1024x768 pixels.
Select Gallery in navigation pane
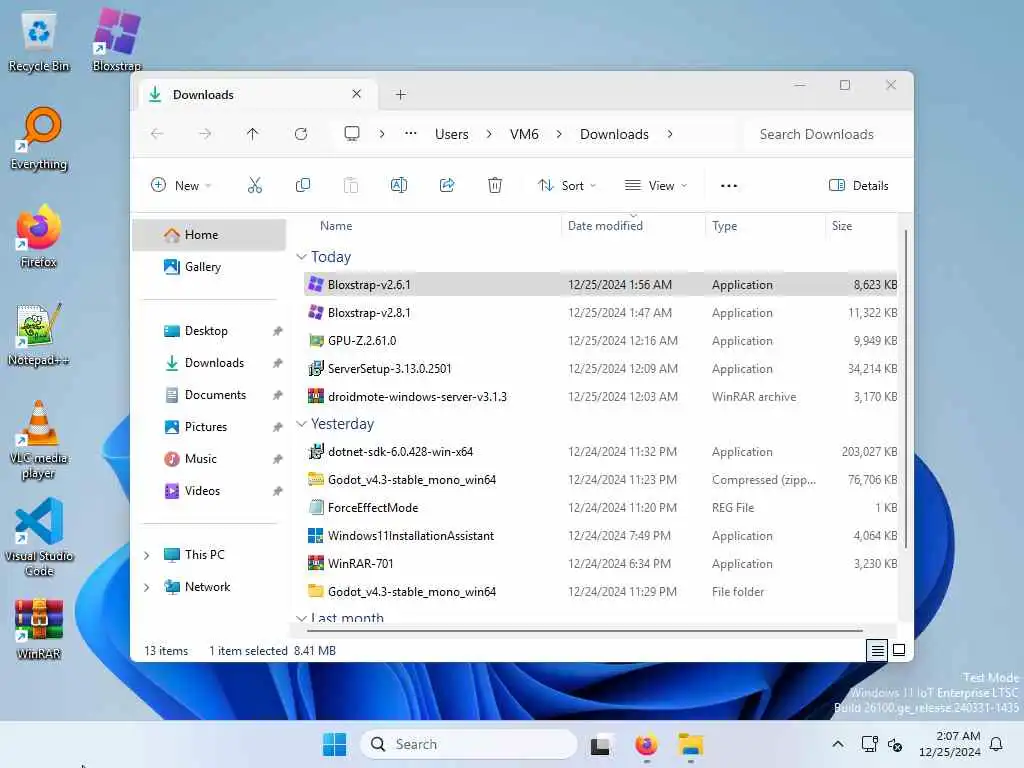pyautogui.click(x=209, y=267)
